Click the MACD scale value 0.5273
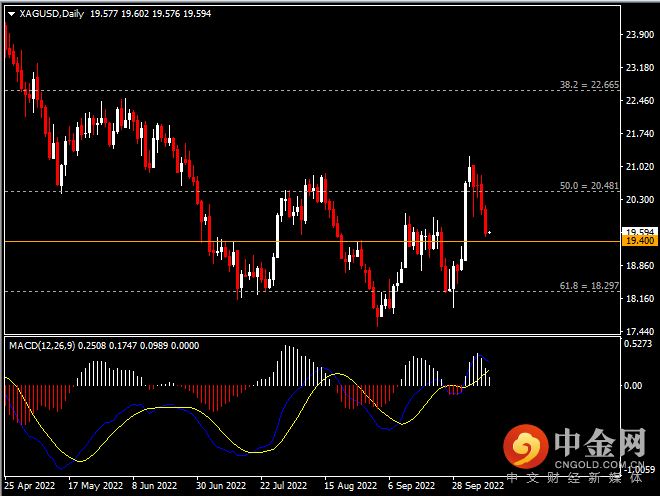This screenshot has width=660, height=496. pos(638,344)
